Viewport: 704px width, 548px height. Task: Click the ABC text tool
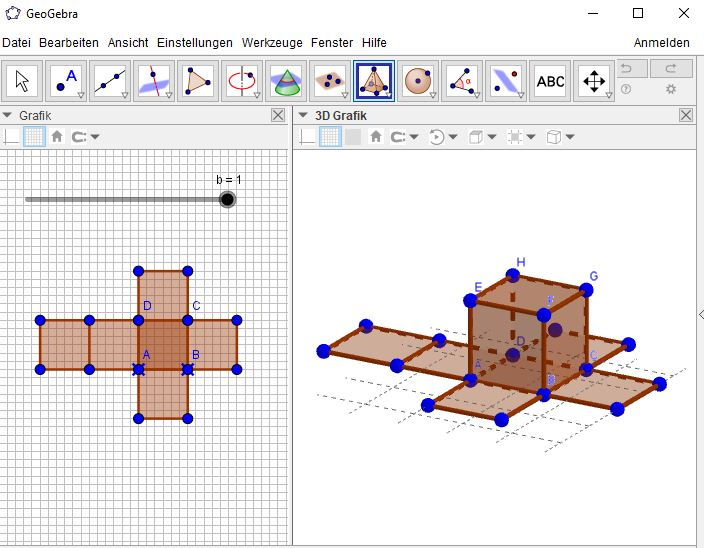[x=550, y=81]
